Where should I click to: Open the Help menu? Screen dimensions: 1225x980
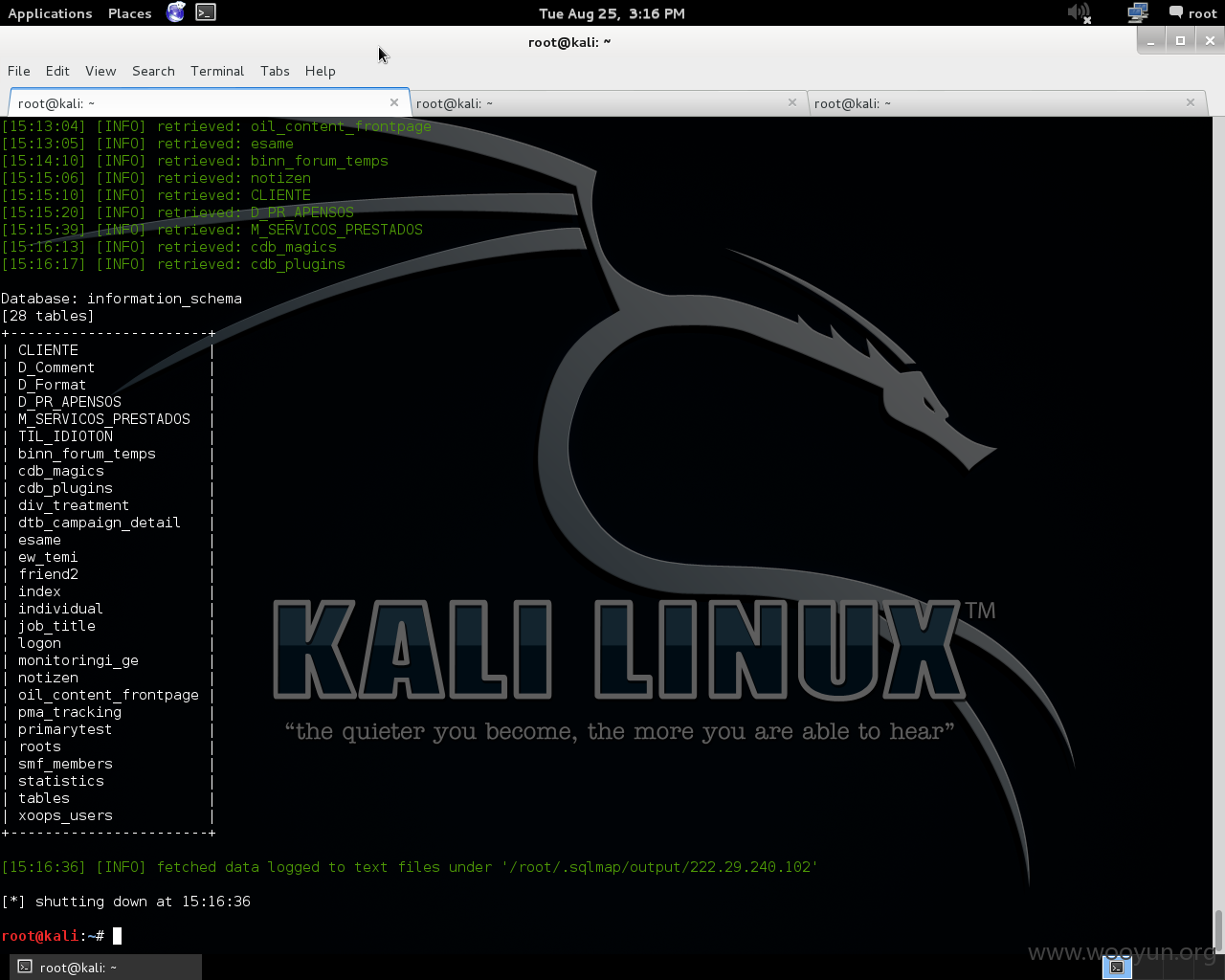pyautogui.click(x=321, y=71)
